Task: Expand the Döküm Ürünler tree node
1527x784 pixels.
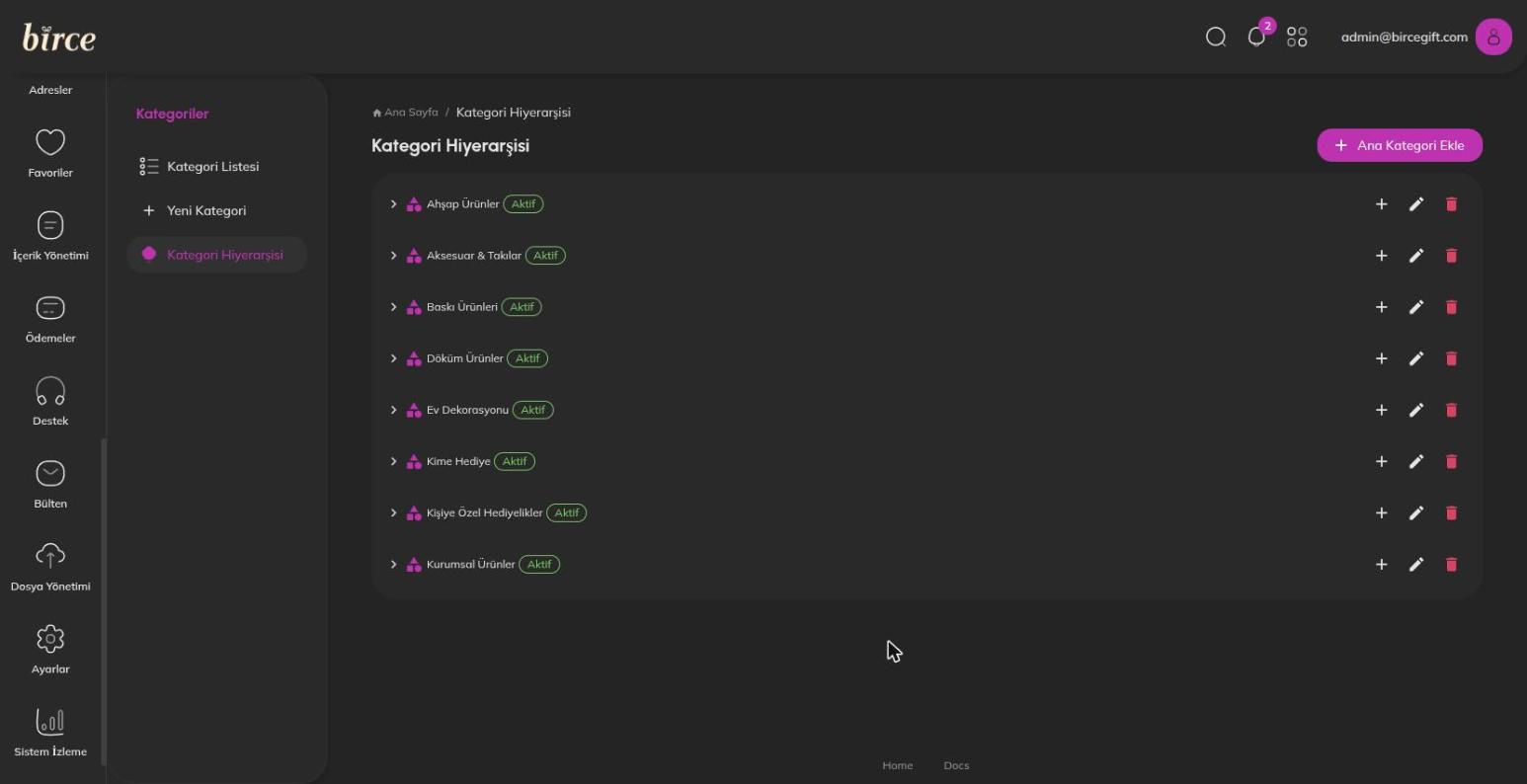Action: coord(393,358)
